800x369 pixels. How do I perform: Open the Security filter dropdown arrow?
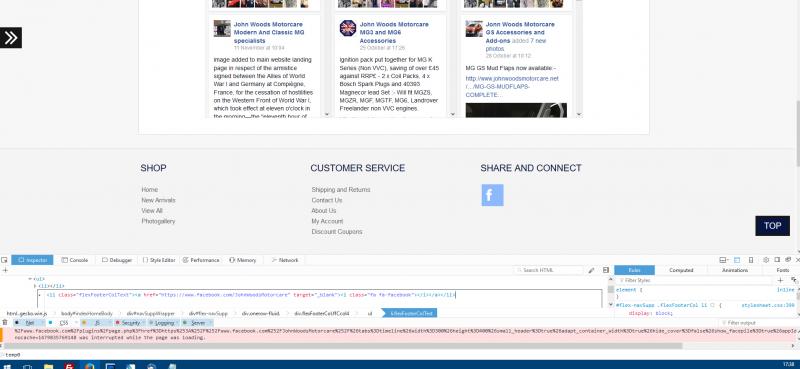point(144,323)
